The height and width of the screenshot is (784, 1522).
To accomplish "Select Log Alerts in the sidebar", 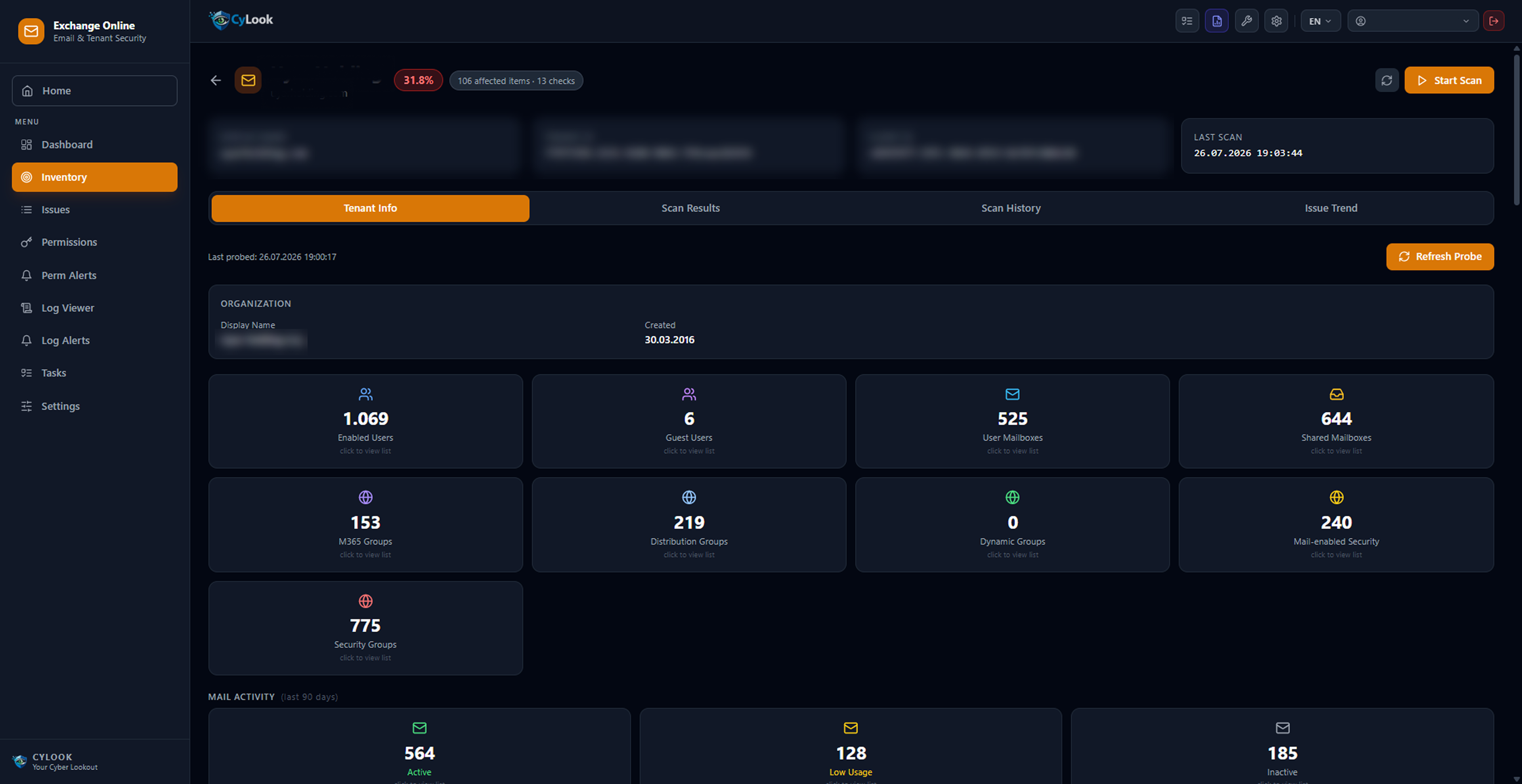I will point(95,340).
